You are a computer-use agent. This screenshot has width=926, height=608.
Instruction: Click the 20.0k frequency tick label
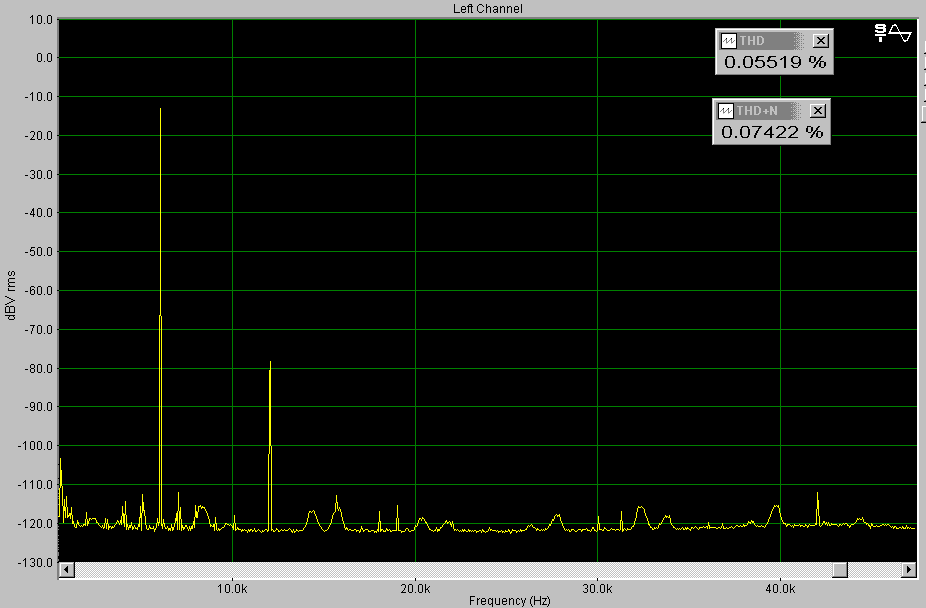[x=415, y=589]
